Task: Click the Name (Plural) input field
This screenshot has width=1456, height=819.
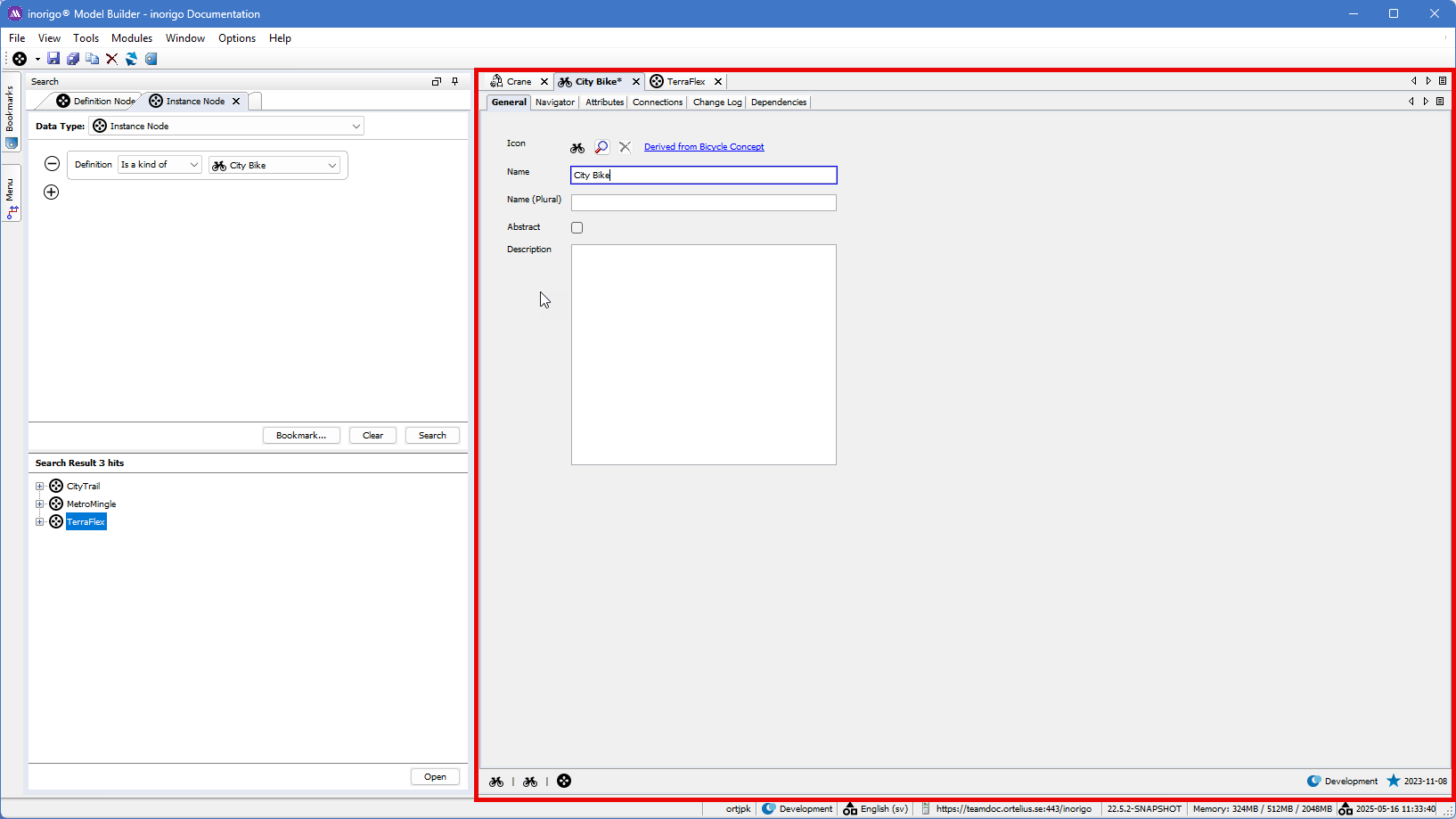Action: click(x=703, y=203)
